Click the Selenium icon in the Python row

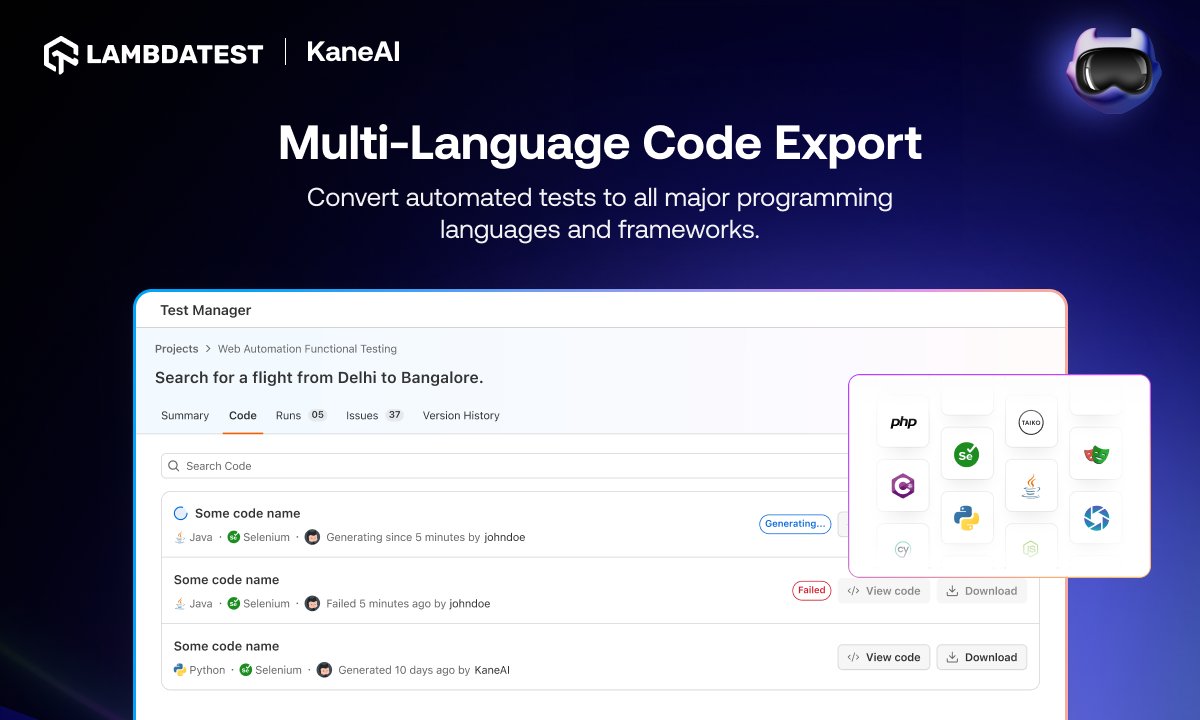tap(245, 670)
